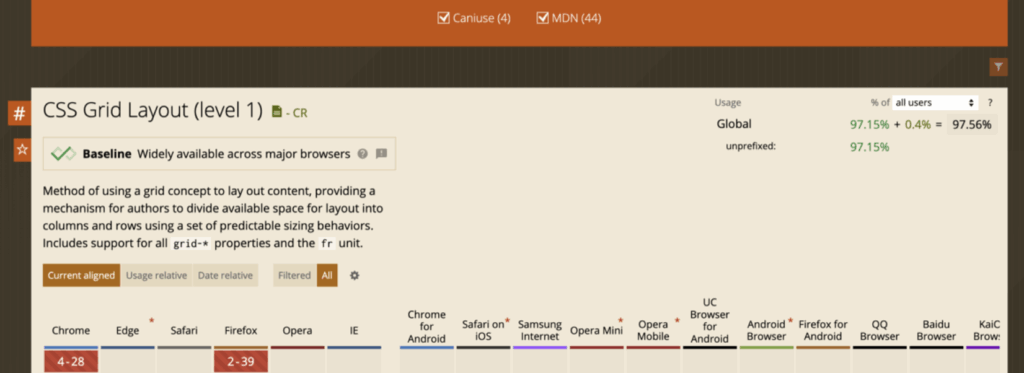Click the unprefixed 97.15% value

click(x=869, y=147)
